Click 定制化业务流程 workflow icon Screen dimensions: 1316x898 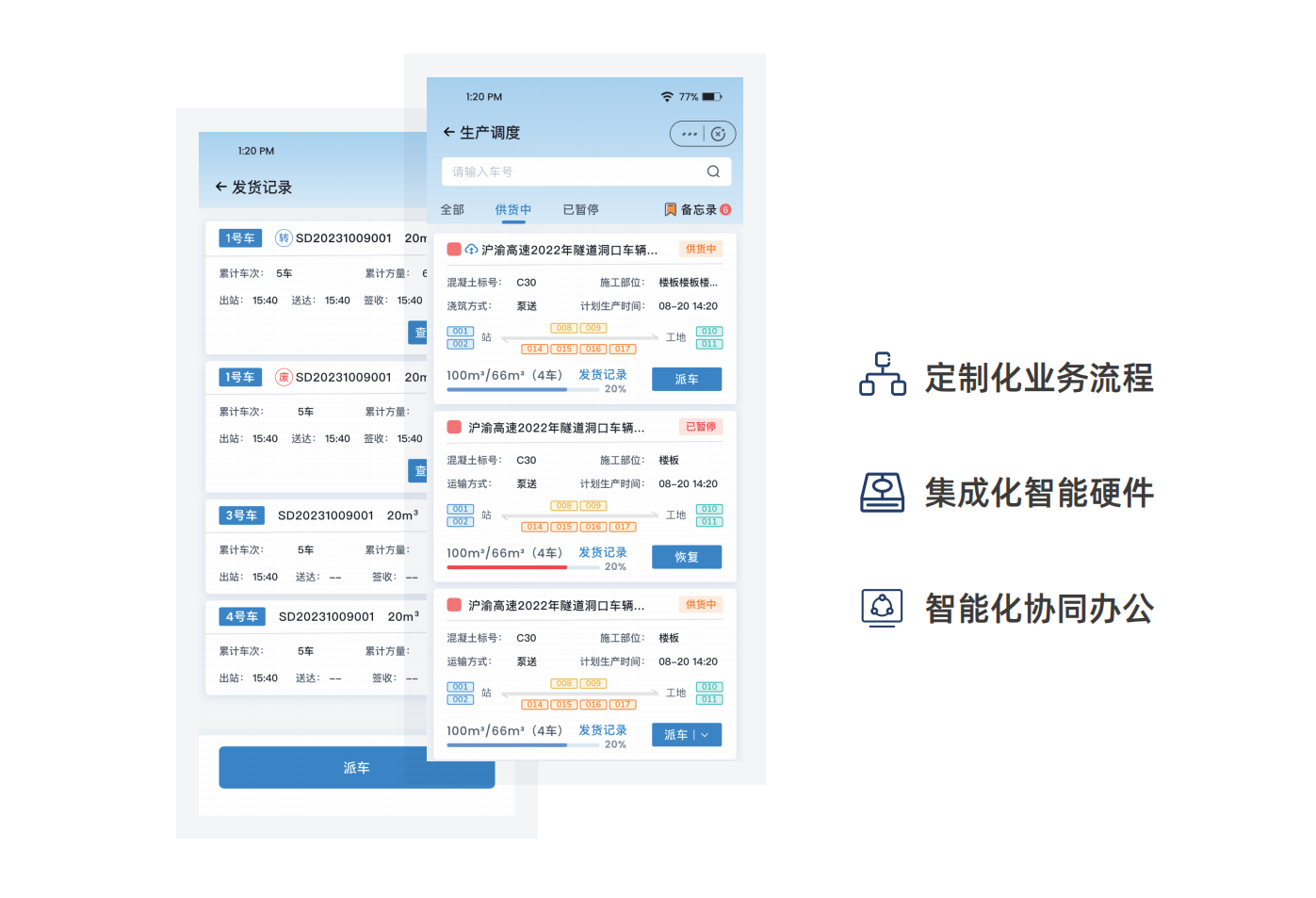click(x=883, y=374)
